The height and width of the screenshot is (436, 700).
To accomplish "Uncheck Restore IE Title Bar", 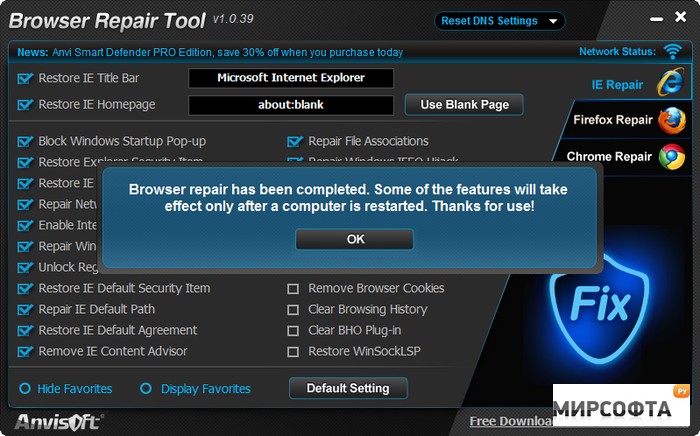I will pos(25,78).
